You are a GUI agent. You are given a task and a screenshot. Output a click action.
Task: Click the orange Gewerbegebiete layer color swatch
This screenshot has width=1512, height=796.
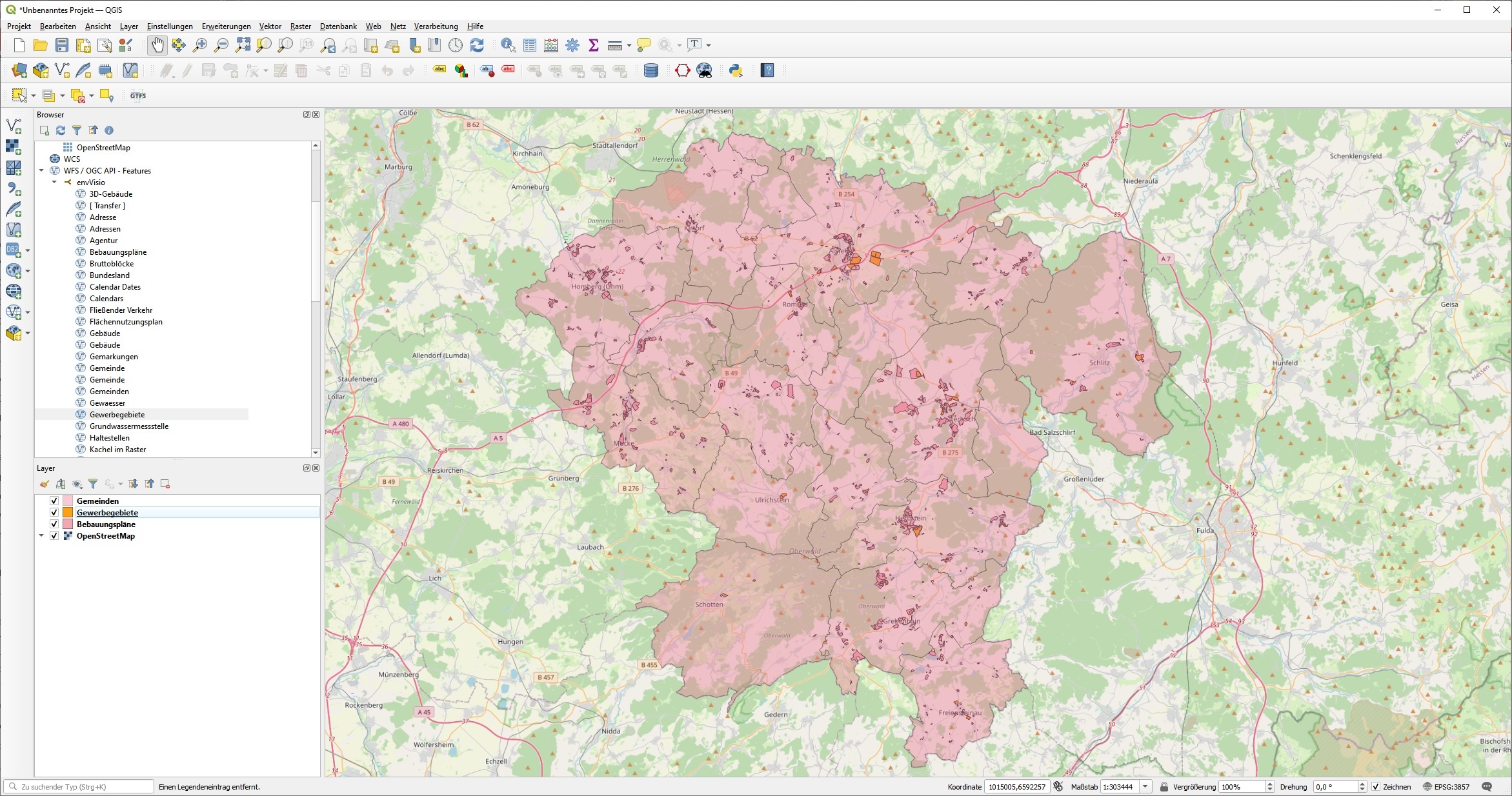click(x=68, y=513)
